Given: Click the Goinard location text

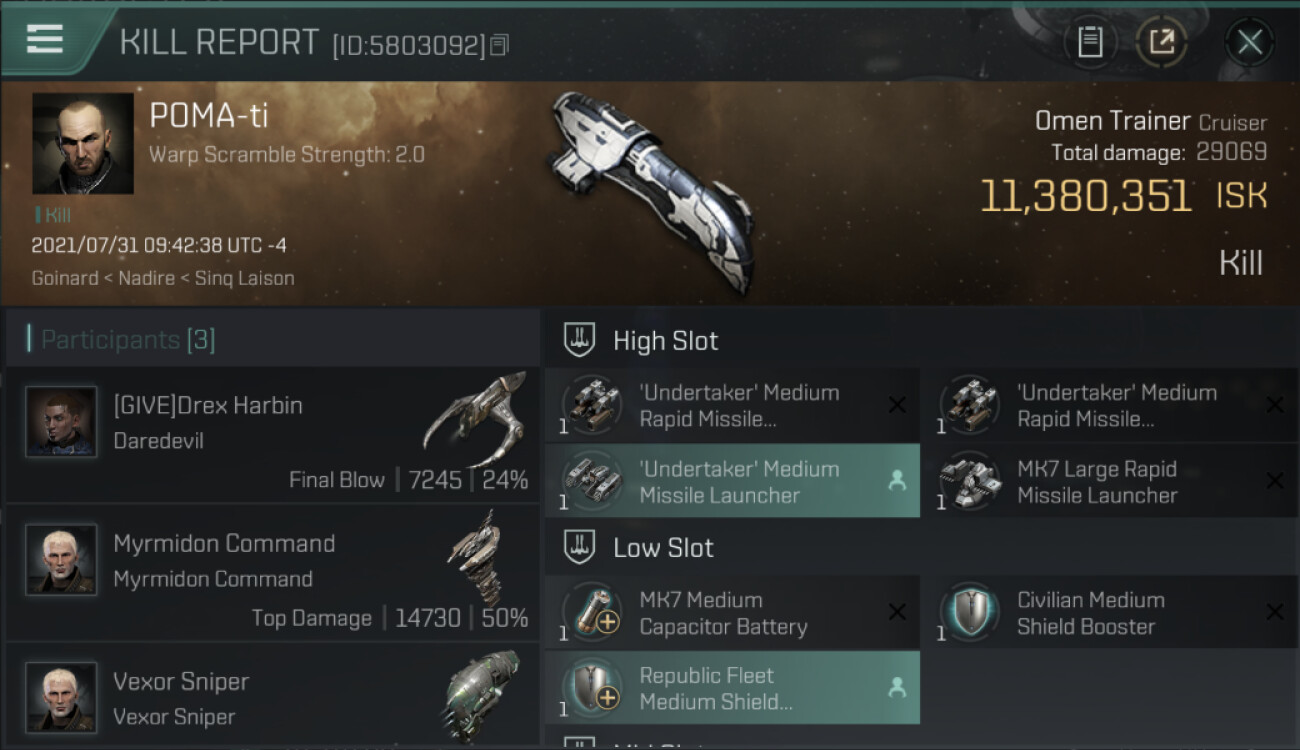Looking at the screenshot, I should pos(63,278).
